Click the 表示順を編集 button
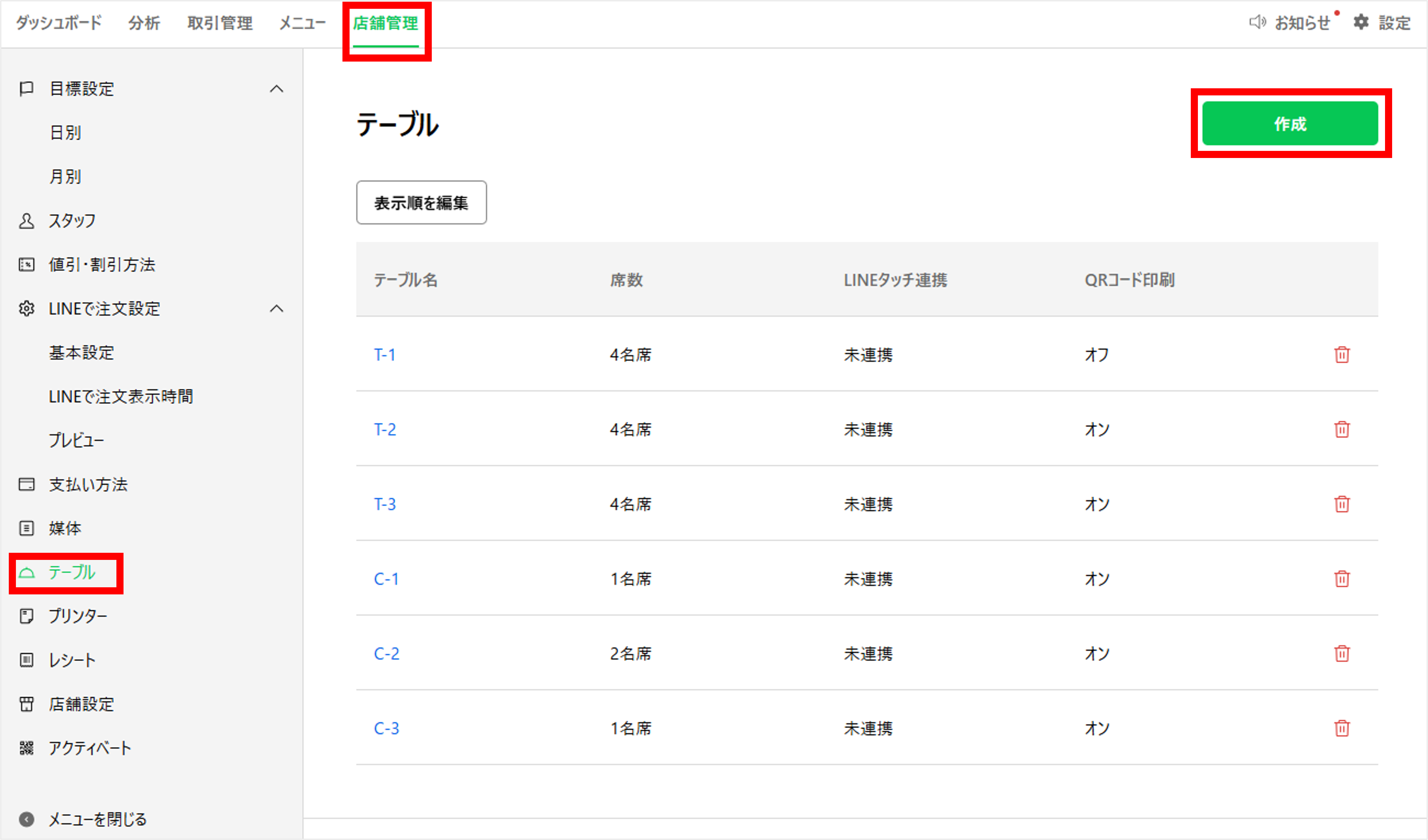Screen dimensions: 1428x840 pyautogui.click(x=421, y=203)
